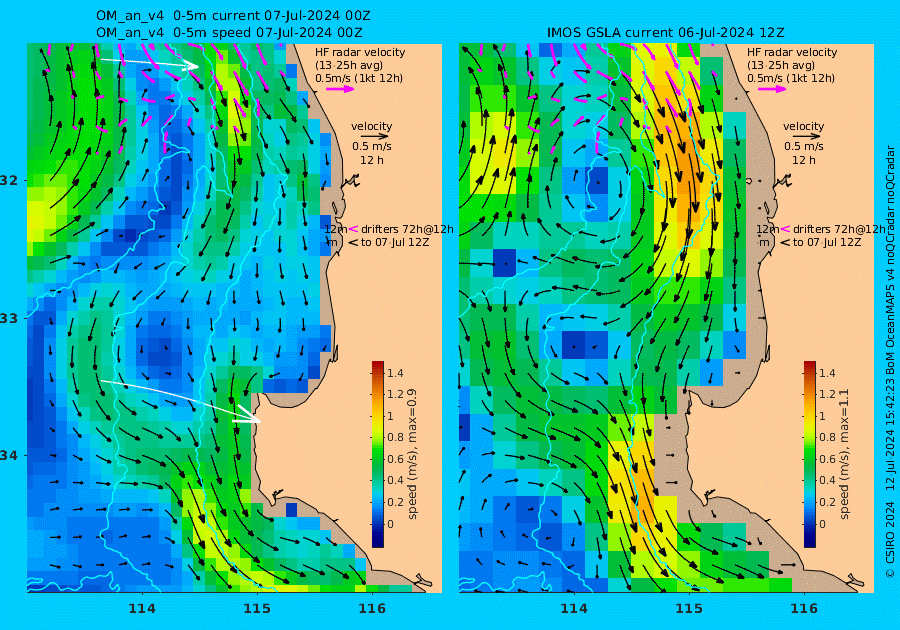The height and width of the screenshot is (630, 900).
Task: Click the 'IMOS GSLA current 06-Jul-2024 12Z' title
Action: 666,33
